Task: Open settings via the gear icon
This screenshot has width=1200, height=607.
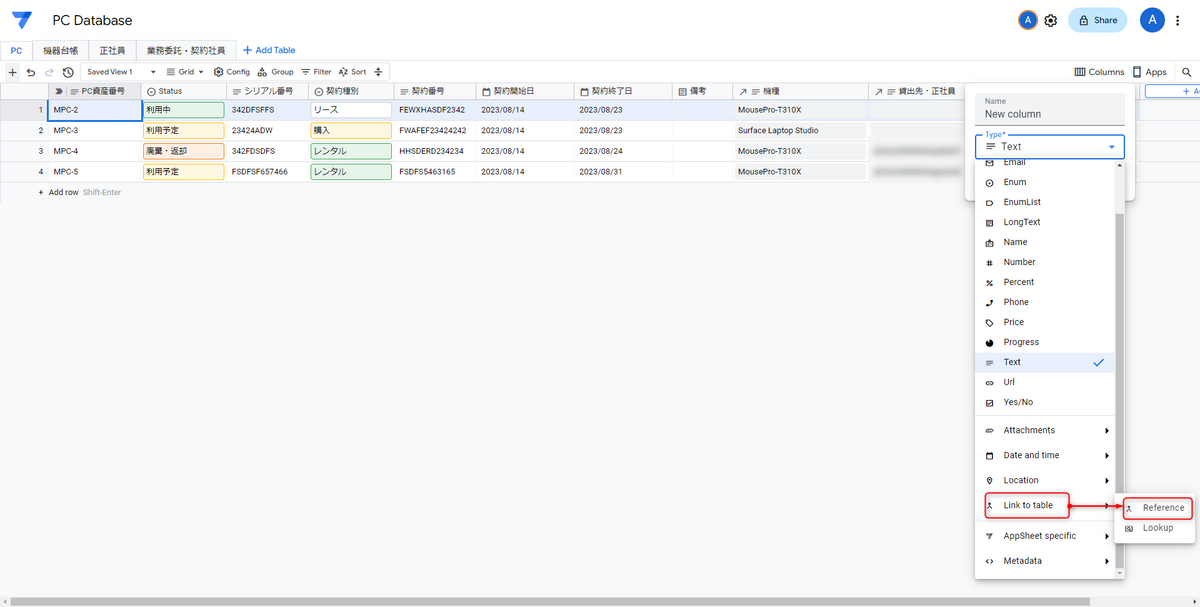Action: 1051,20
